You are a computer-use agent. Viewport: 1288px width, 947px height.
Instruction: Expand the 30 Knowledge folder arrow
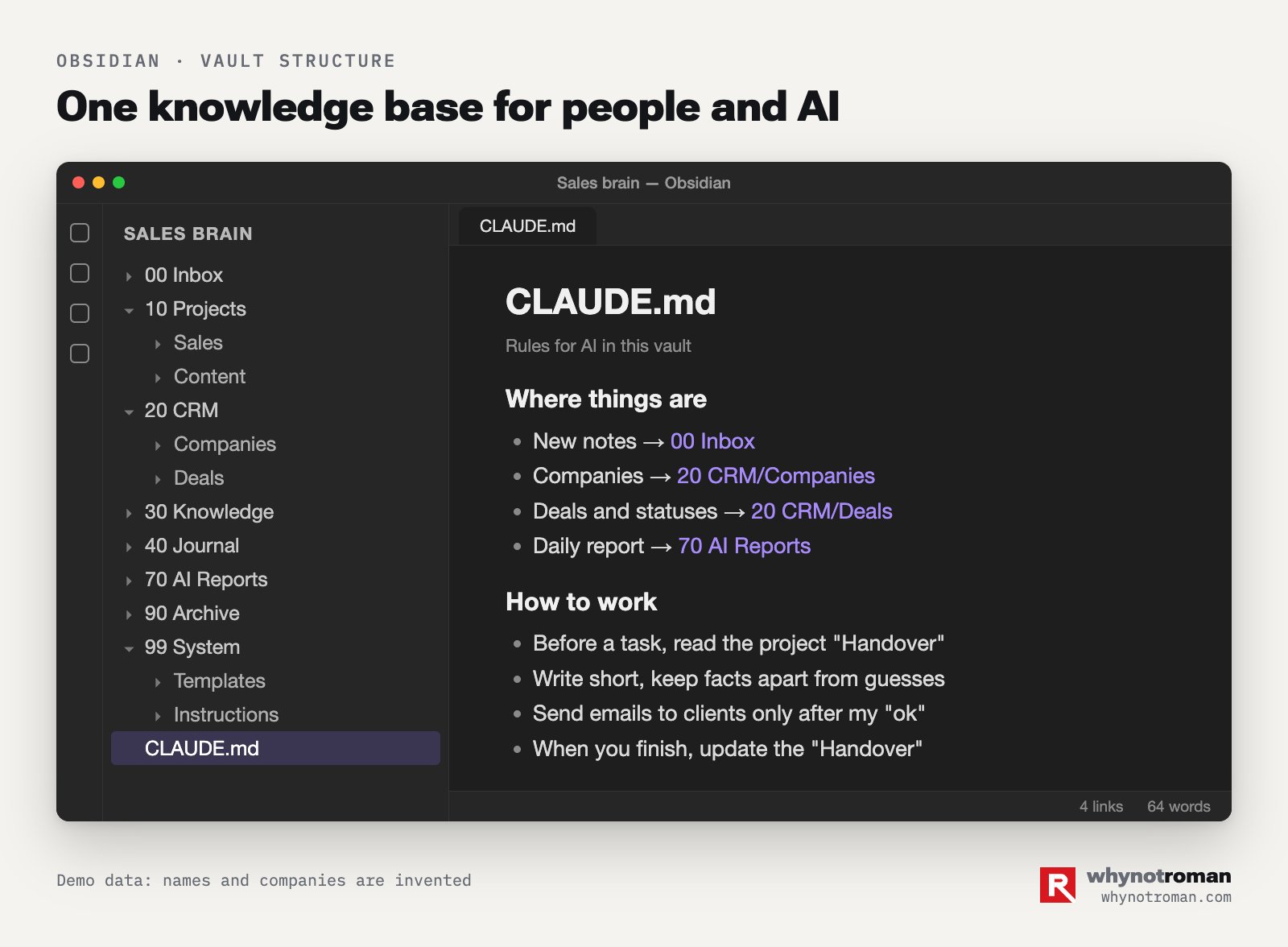(129, 513)
